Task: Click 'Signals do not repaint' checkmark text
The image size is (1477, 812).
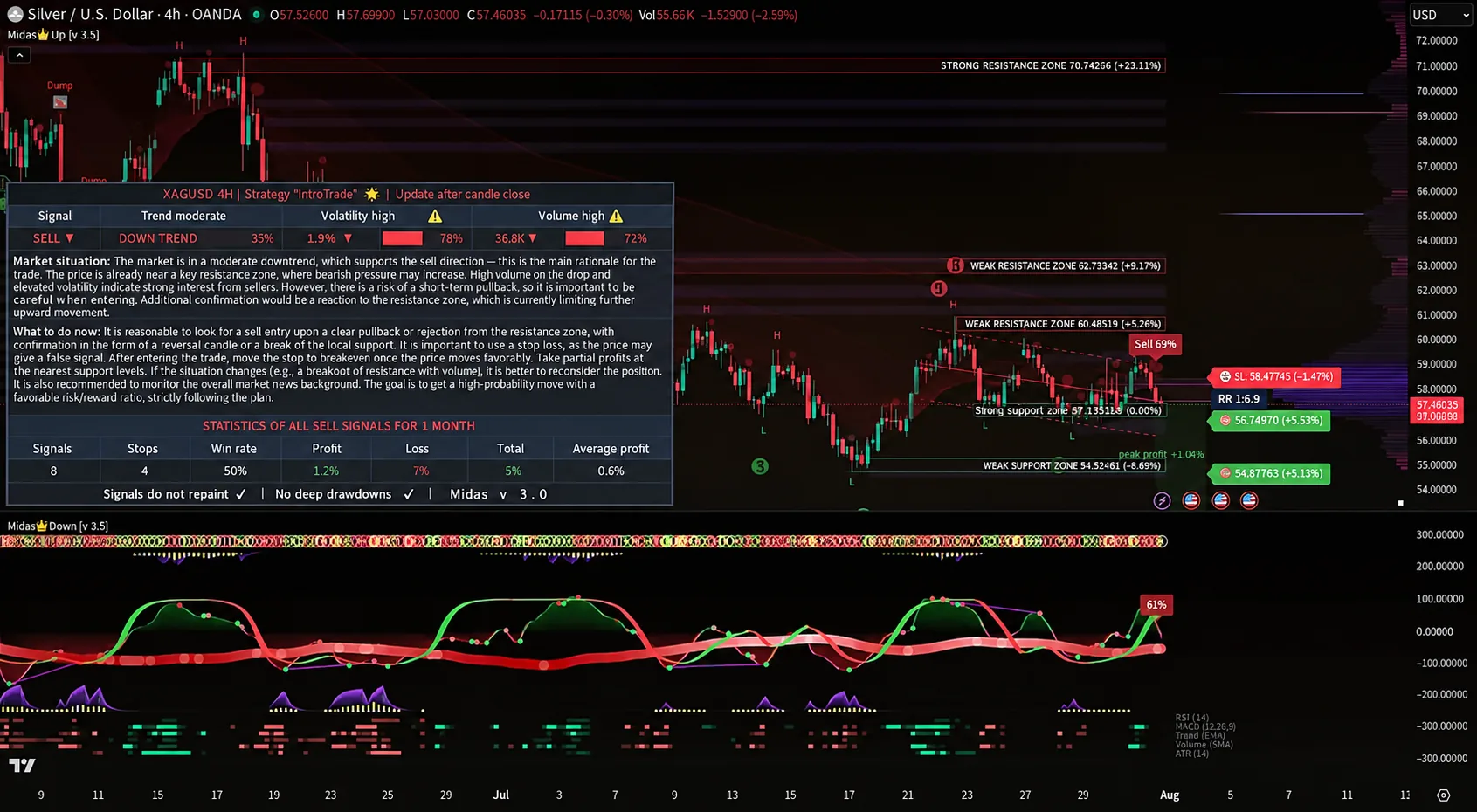Action: coord(175,494)
